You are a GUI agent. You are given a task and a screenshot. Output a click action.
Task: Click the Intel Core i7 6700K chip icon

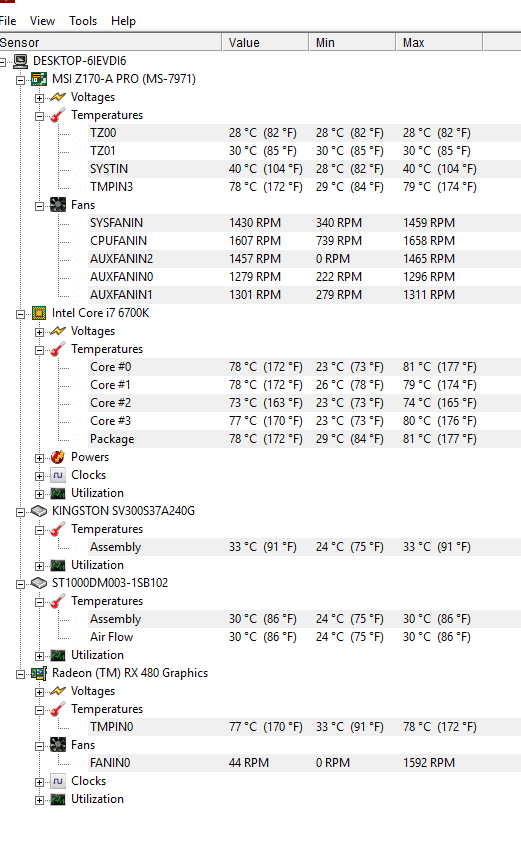(39, 313)
